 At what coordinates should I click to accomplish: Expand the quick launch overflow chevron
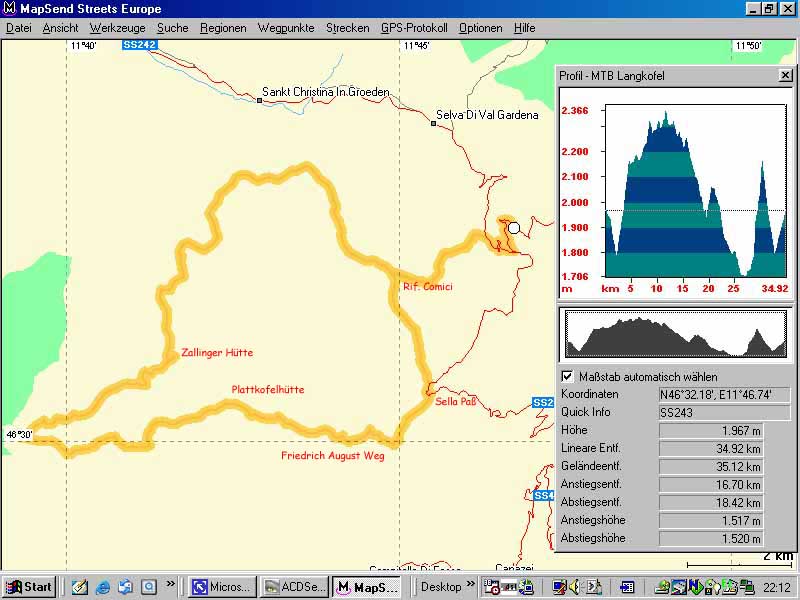click(x=170, y=583)
